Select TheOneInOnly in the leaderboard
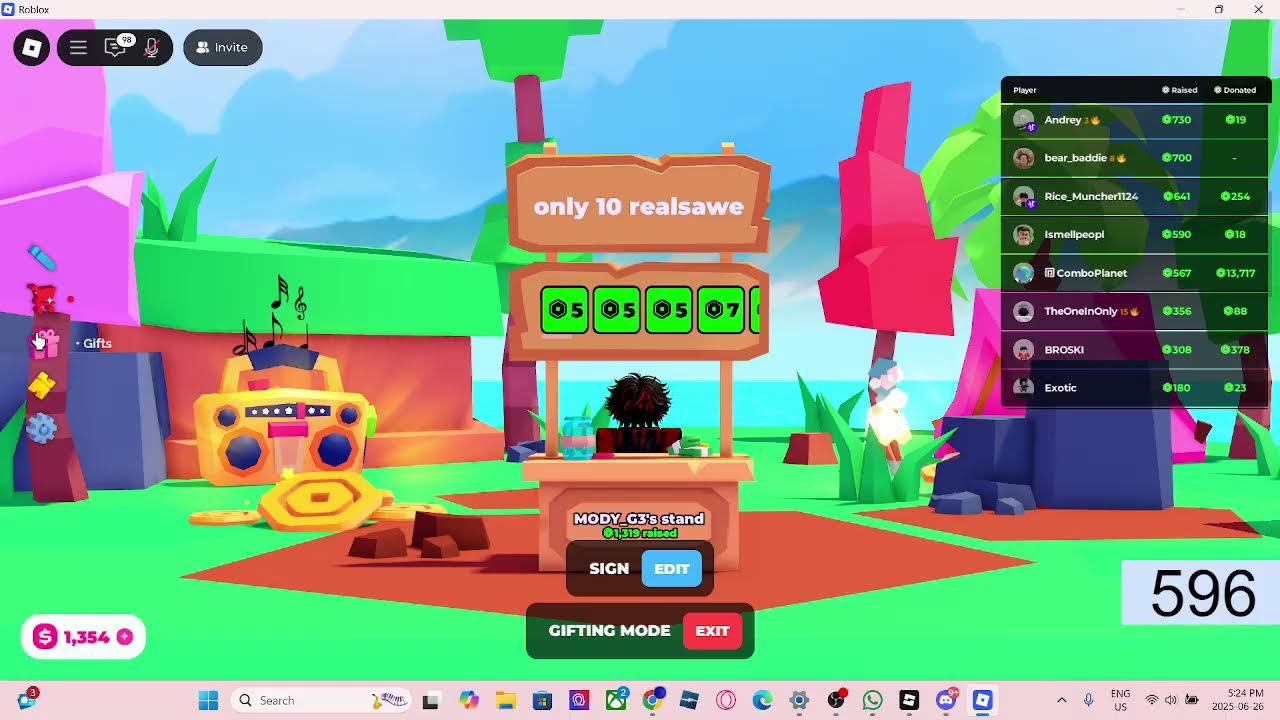The width and height of the screenshot is (1280, 720). click(1135, 311)
